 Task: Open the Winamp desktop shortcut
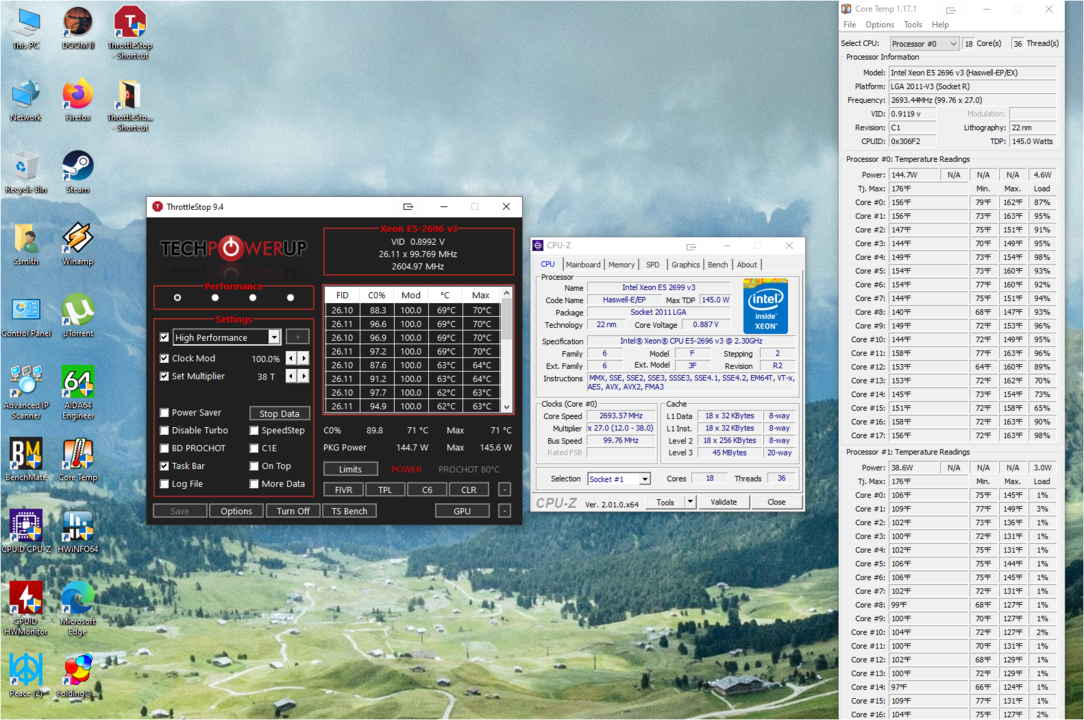[77, 239]
